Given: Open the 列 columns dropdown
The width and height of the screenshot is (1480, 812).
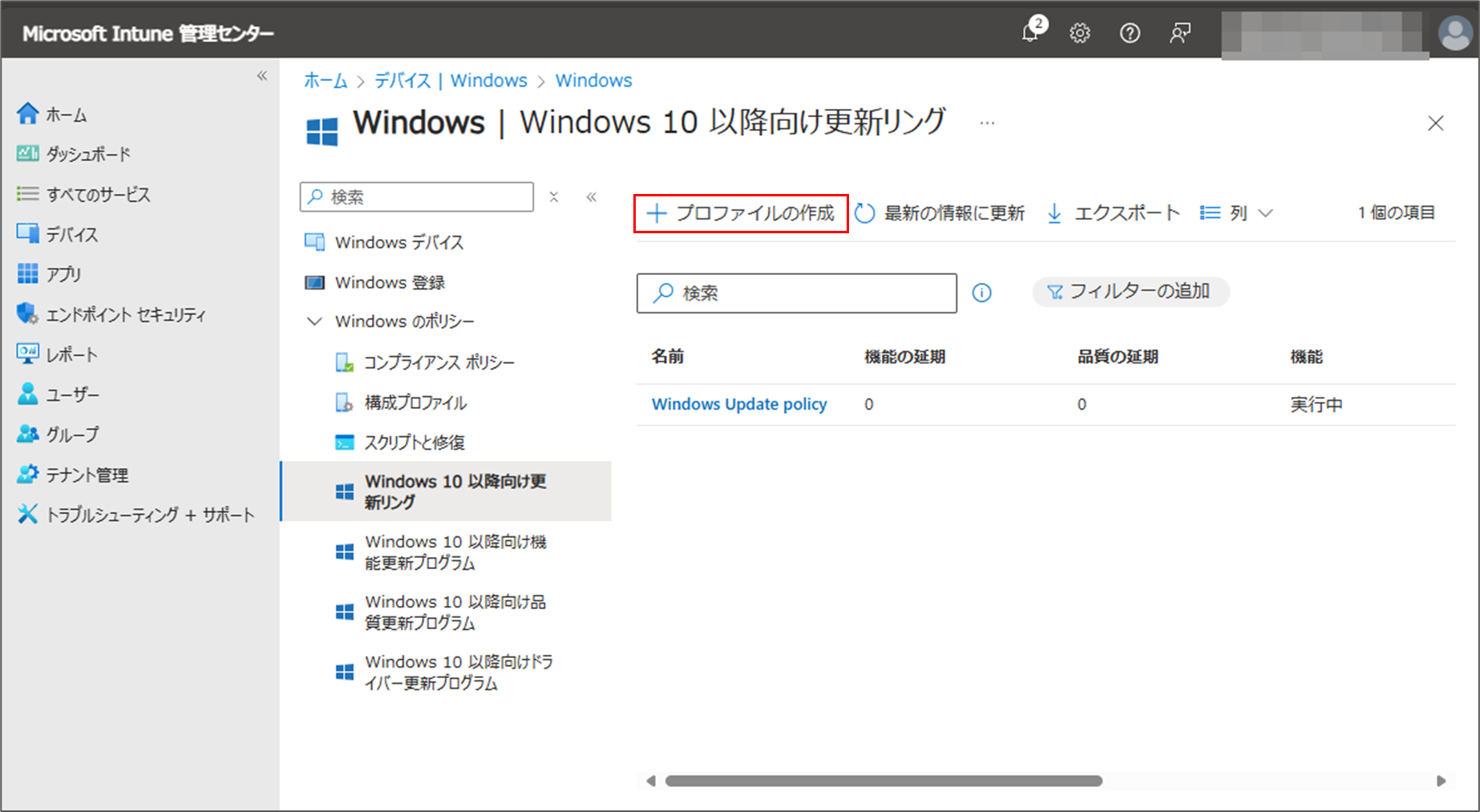Looking at the screenshot, I should pos(1236,213).
